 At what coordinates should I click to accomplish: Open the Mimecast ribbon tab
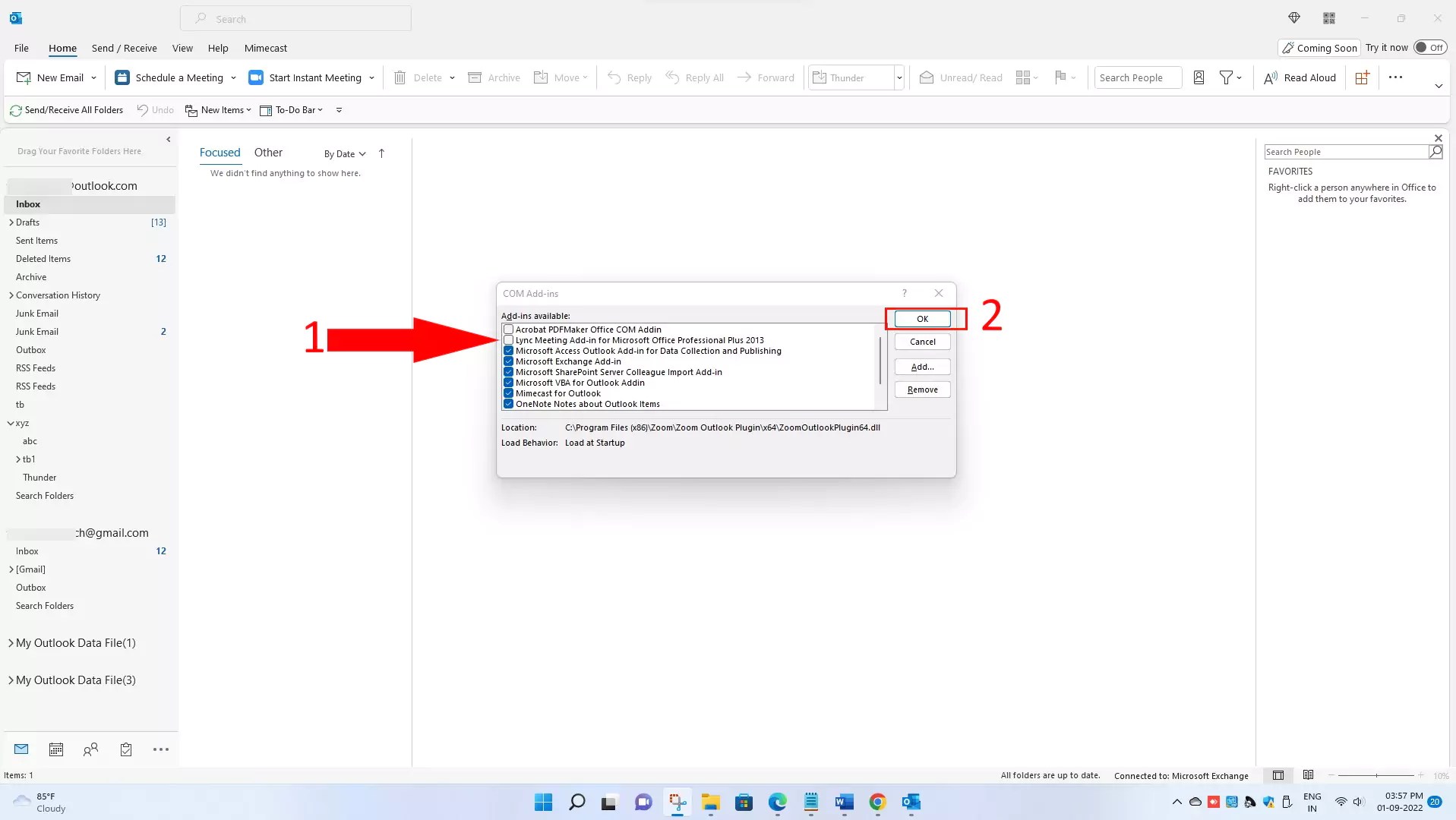coord(265,48)
